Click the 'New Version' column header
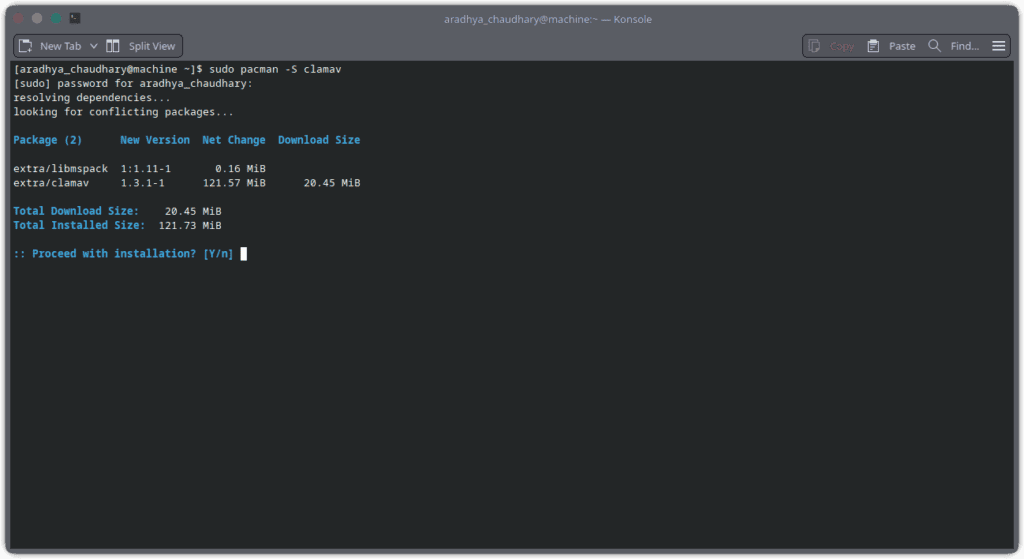 [x=155, y=140]
